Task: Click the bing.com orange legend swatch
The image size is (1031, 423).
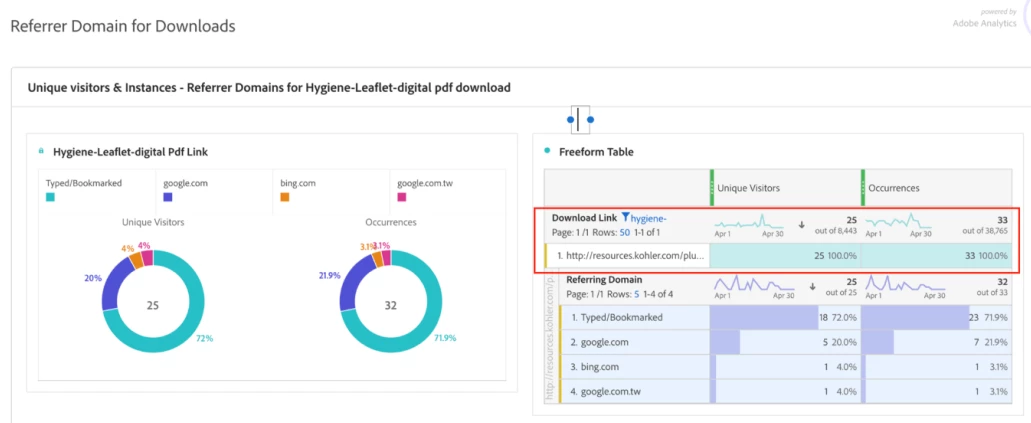Action: pos(285,197)
